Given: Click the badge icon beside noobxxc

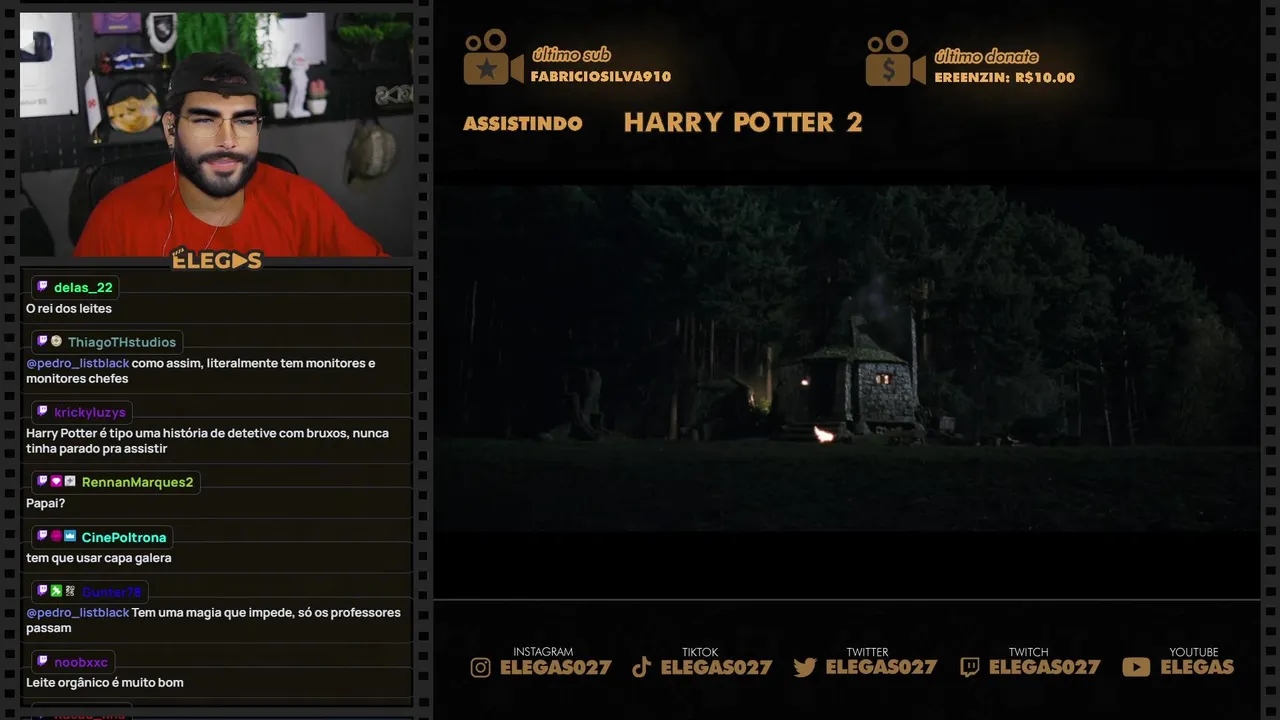Looking at the screenshot, I should (42, 661).
